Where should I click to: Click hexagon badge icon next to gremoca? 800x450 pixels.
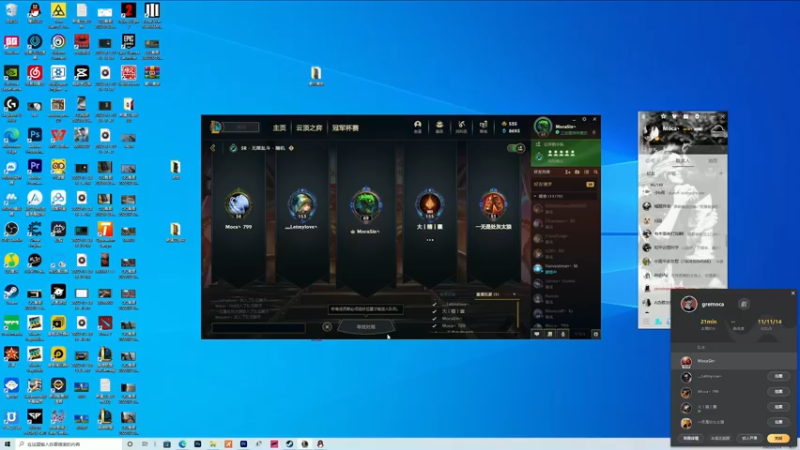coord(744,304)
